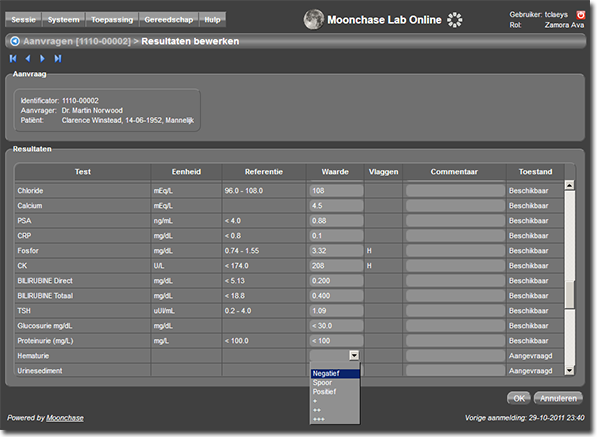
Task: Click the Referentie column header
Action: 264,172
